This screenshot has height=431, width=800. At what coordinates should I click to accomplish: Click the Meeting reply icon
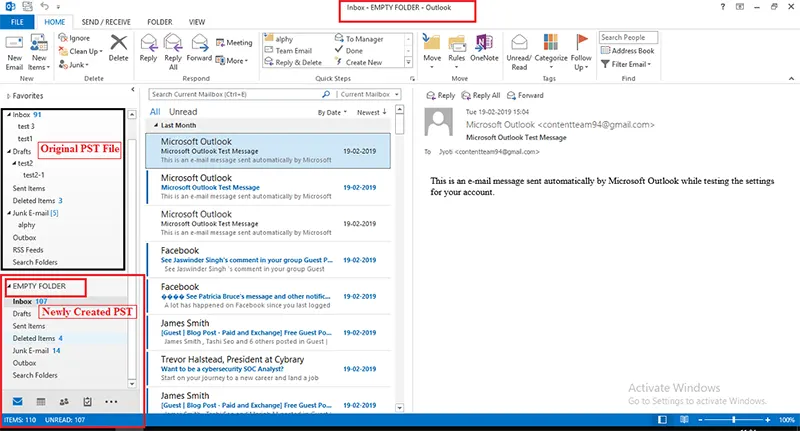(x=220, y=42)
